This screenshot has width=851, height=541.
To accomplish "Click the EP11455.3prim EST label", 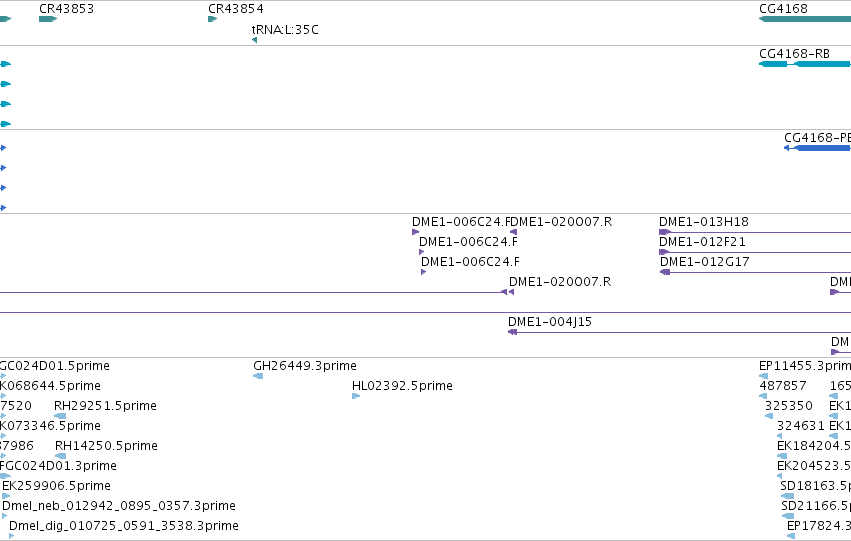I will coord(805,366).
